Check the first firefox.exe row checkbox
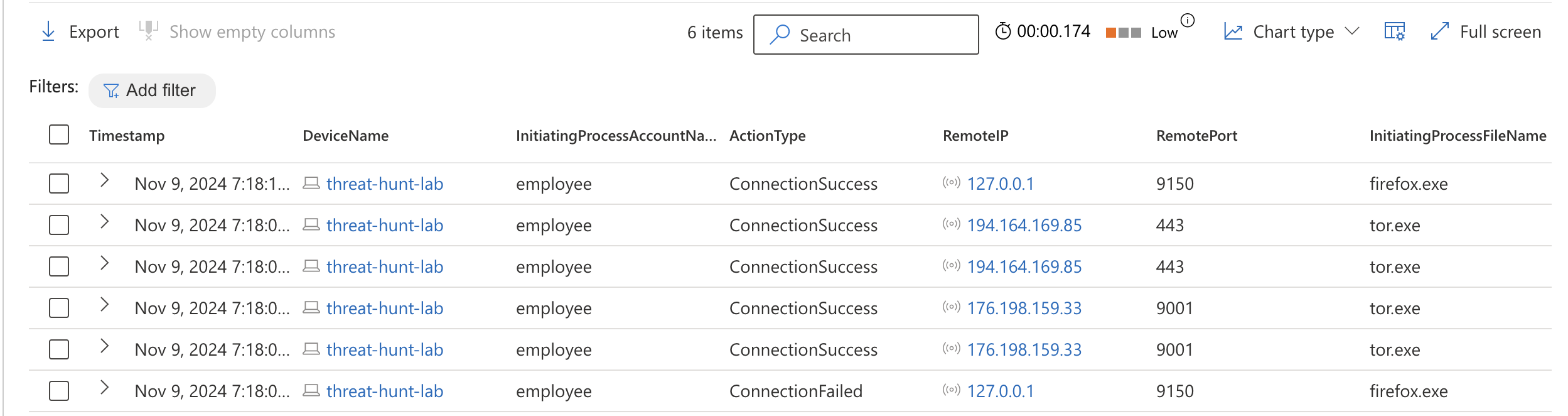The height and width of the screenshot is (416, 1568). 59,183
